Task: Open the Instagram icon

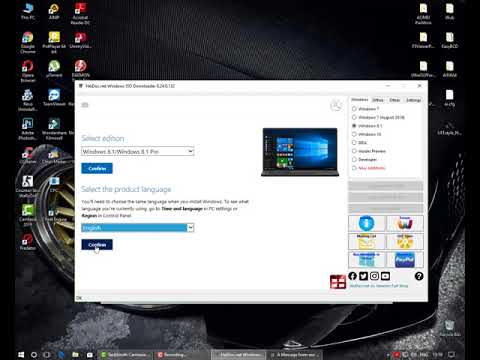Action: point(374,276)
